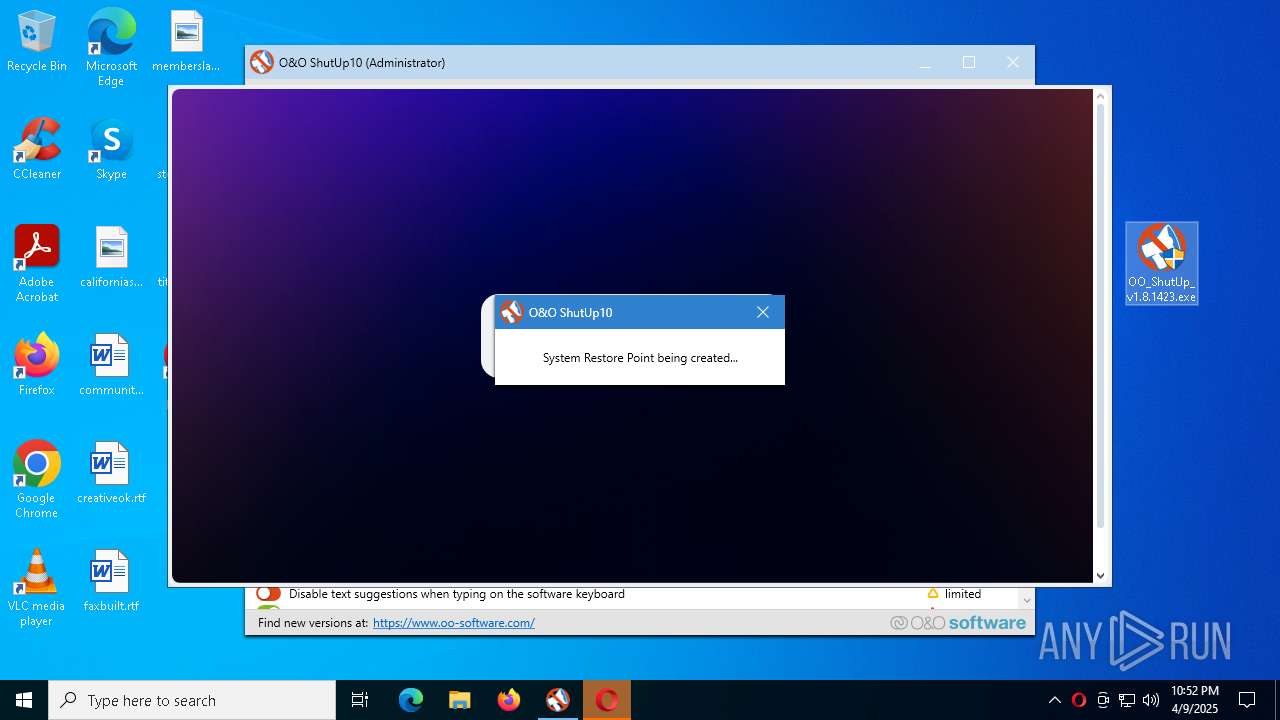Select the communit... Word document on desktop

(x=111, y=365)
